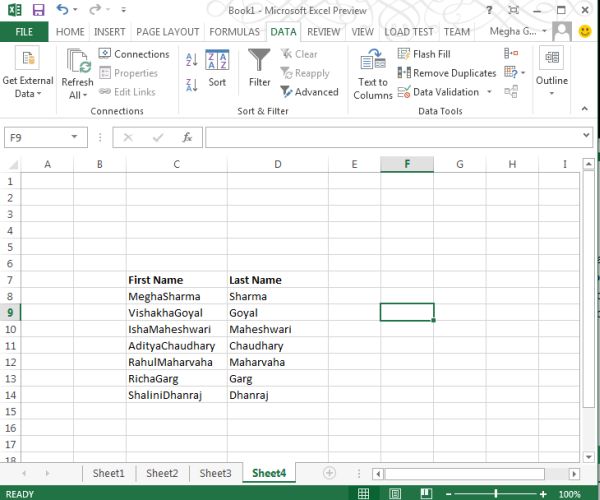Select row 9 header
Image resolution: width=600 pixels, height=500 pixels.
10,313
